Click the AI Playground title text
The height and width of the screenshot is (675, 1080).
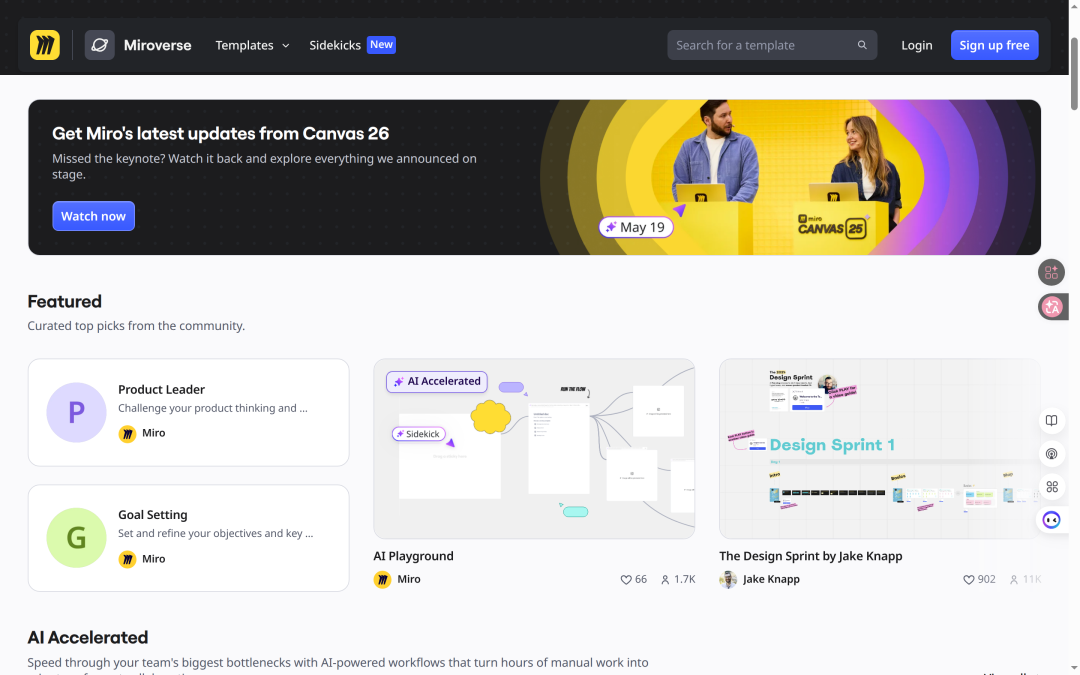413,557
